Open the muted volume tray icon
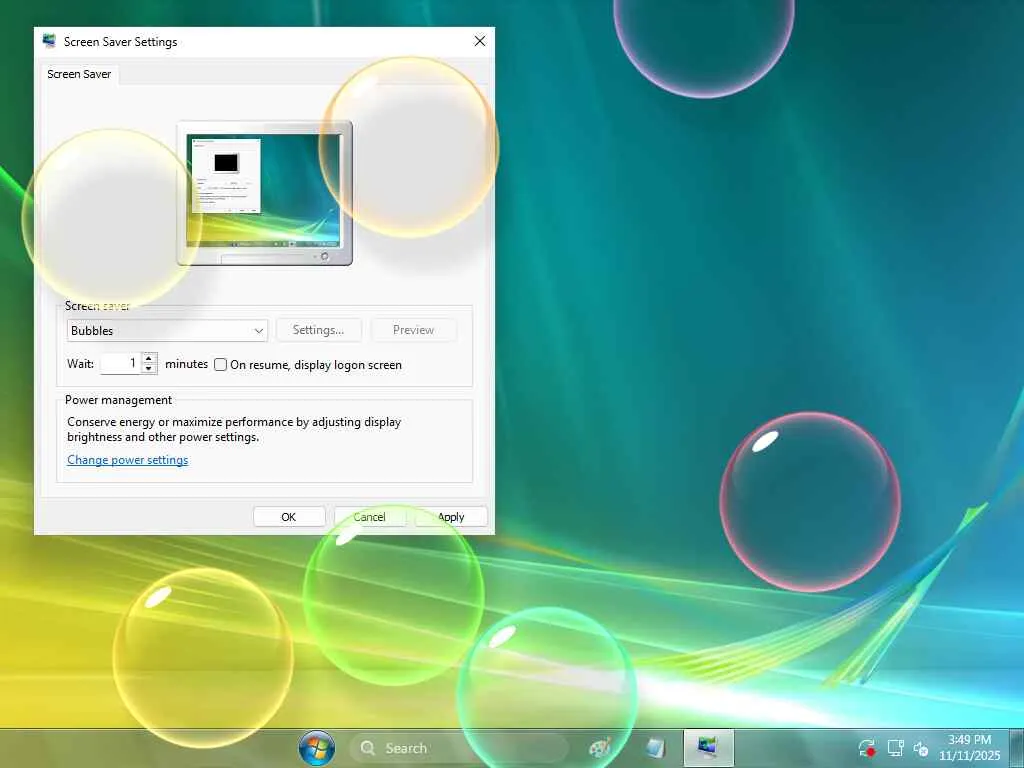 [x=921, y=748]
